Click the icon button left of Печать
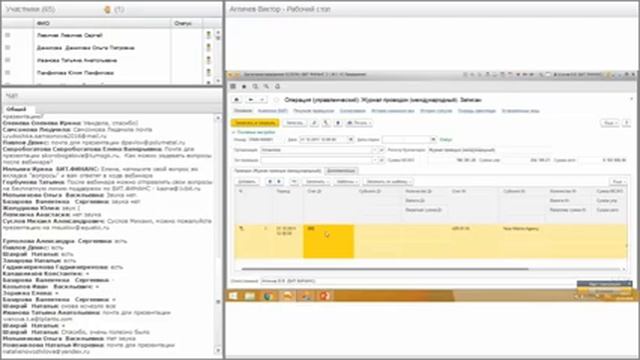 338,123
